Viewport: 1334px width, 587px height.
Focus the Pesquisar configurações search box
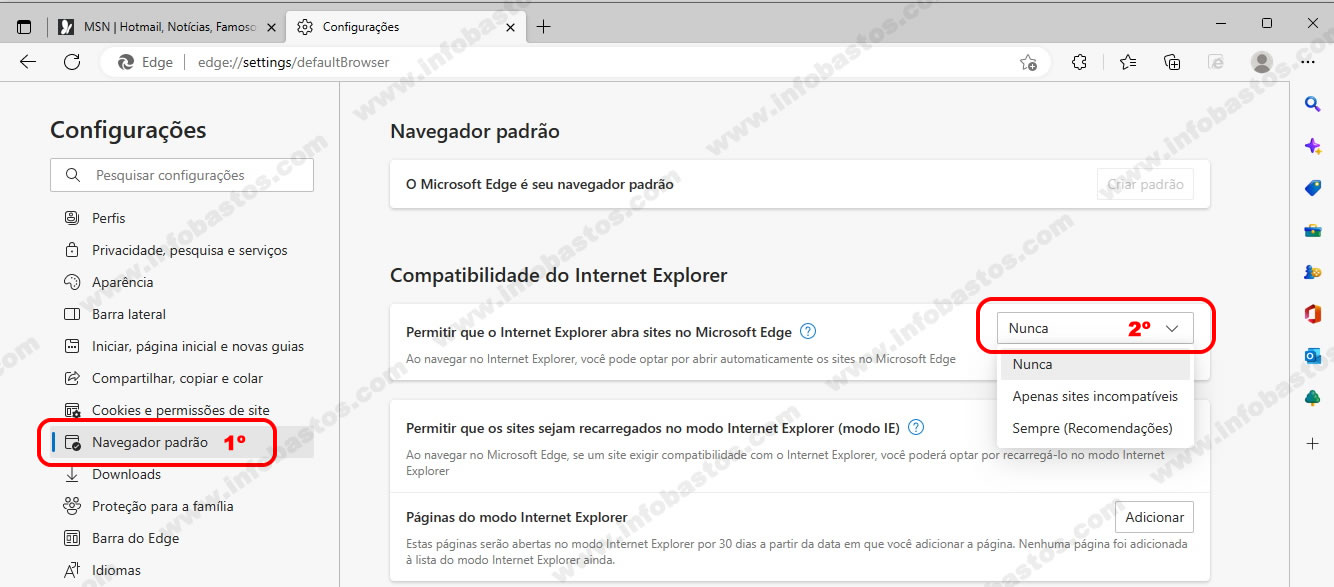182,175
